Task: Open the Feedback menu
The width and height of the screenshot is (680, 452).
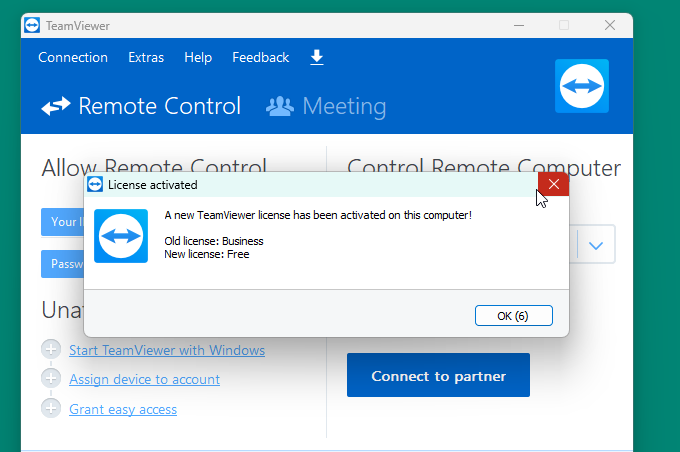Action: click(x=261, y=57)
